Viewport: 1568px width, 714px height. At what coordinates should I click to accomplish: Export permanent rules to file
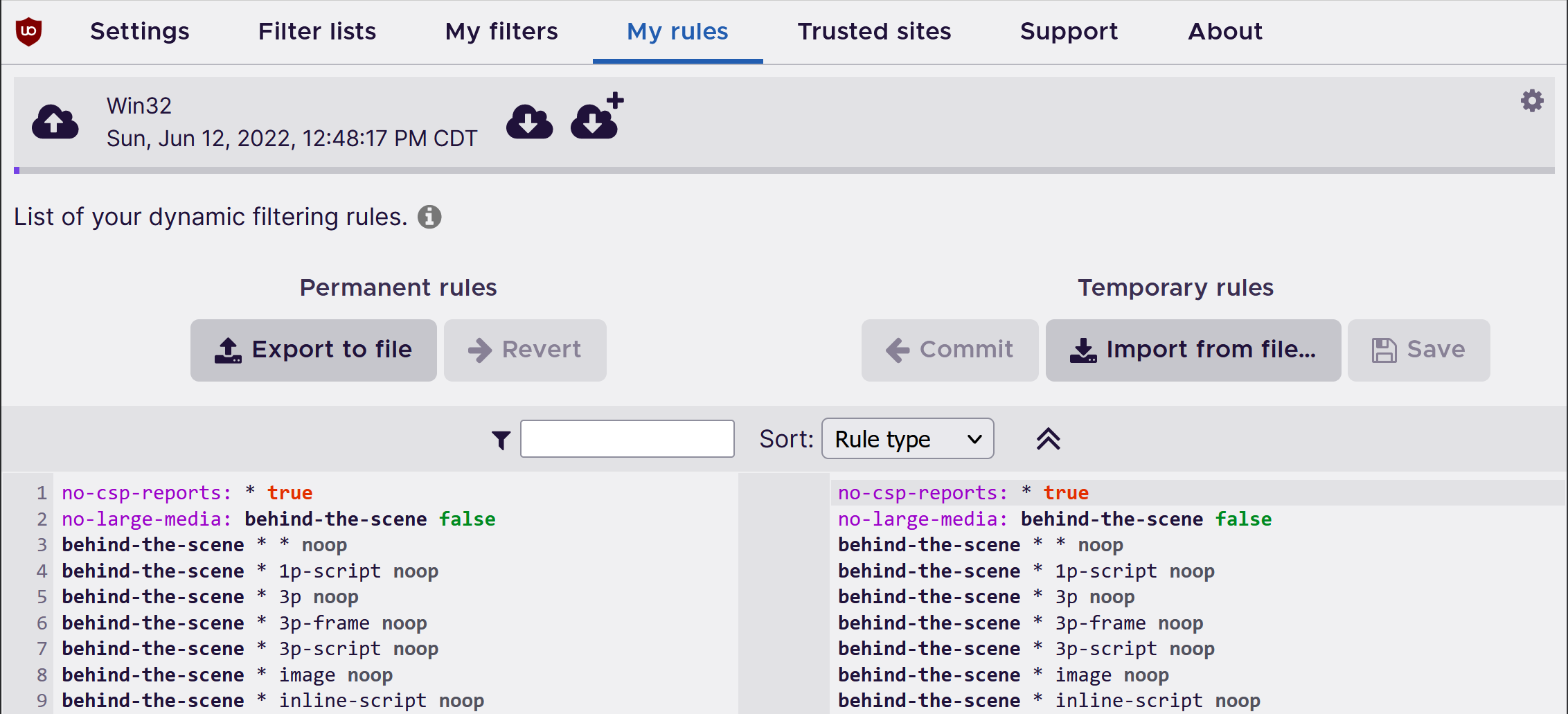tap(312, 350)
